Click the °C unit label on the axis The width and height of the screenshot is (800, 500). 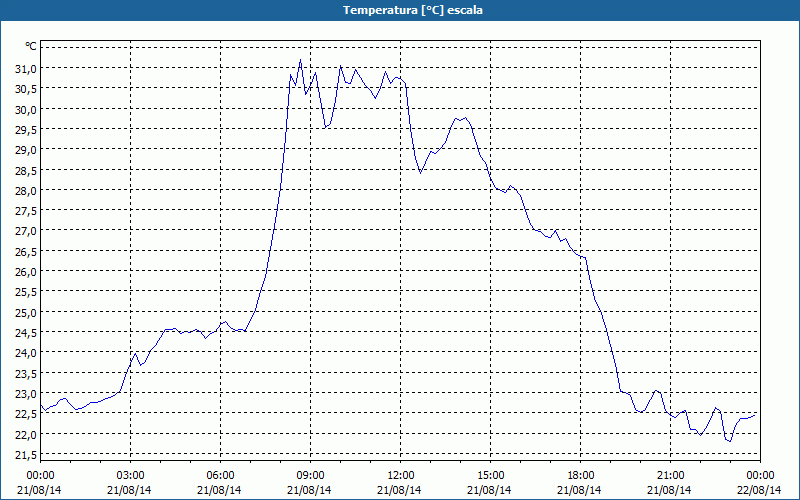(x=31, y=46)
